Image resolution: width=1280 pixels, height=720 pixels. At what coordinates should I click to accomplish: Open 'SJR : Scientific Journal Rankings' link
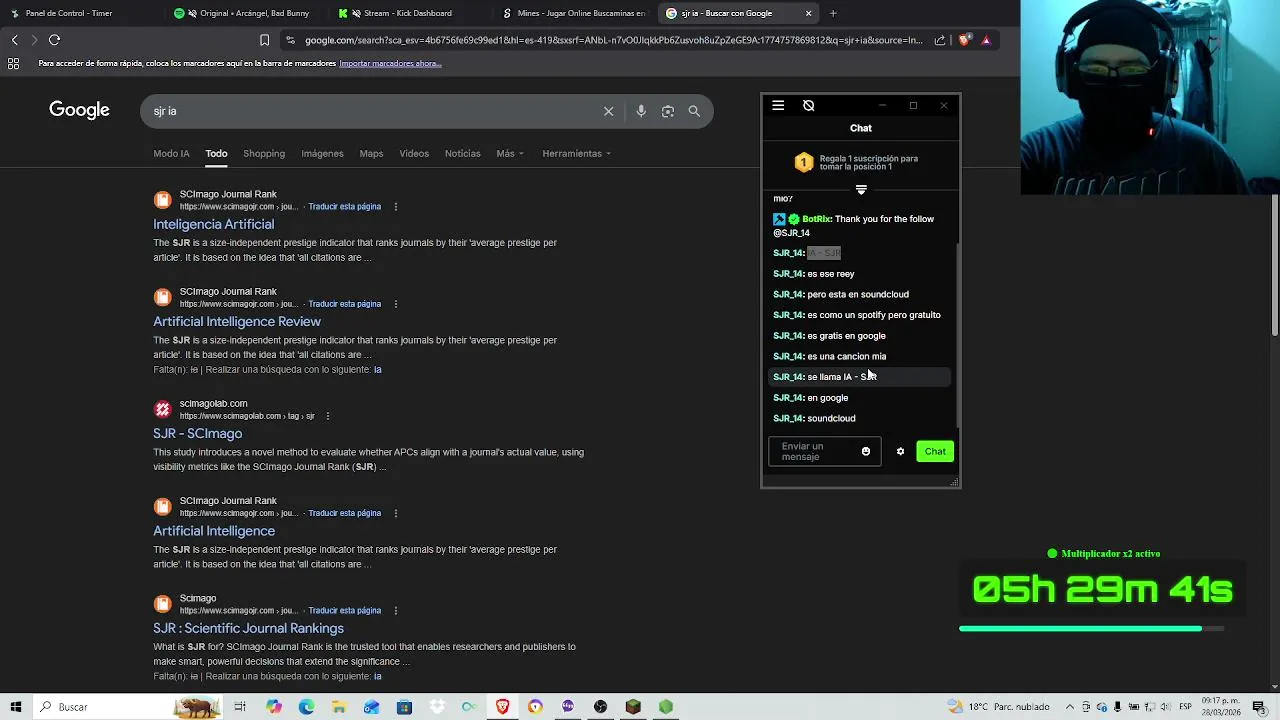(248, 628)
